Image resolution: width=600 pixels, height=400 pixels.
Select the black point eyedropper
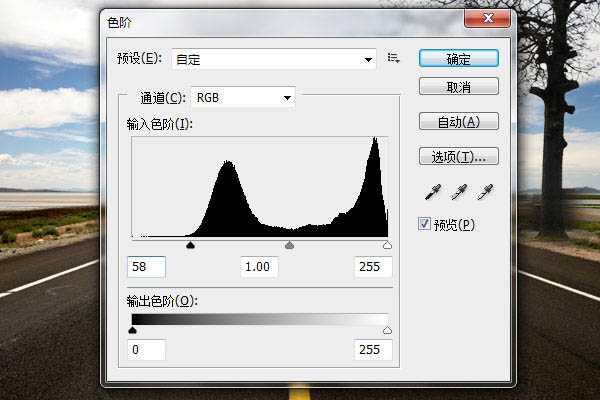pyautogui.click(x=434, y=191)
